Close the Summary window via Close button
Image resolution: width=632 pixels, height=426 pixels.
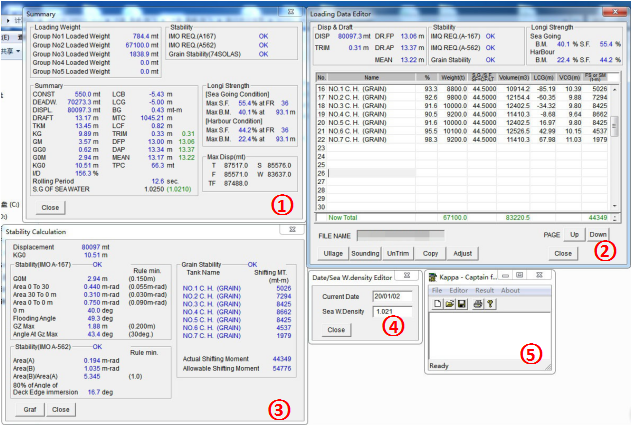(50, 208)
